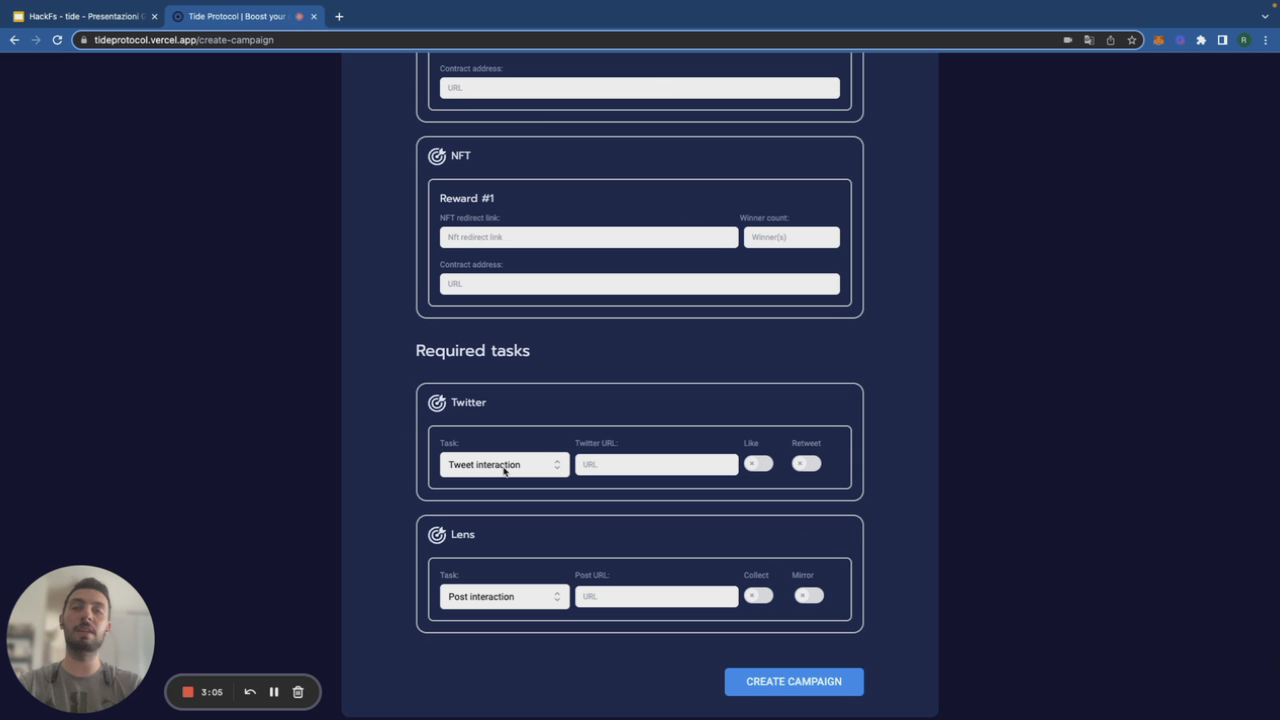Open the purple circular extension icon
Screen dimensions: 1280x720
(x=1180, y=40)
